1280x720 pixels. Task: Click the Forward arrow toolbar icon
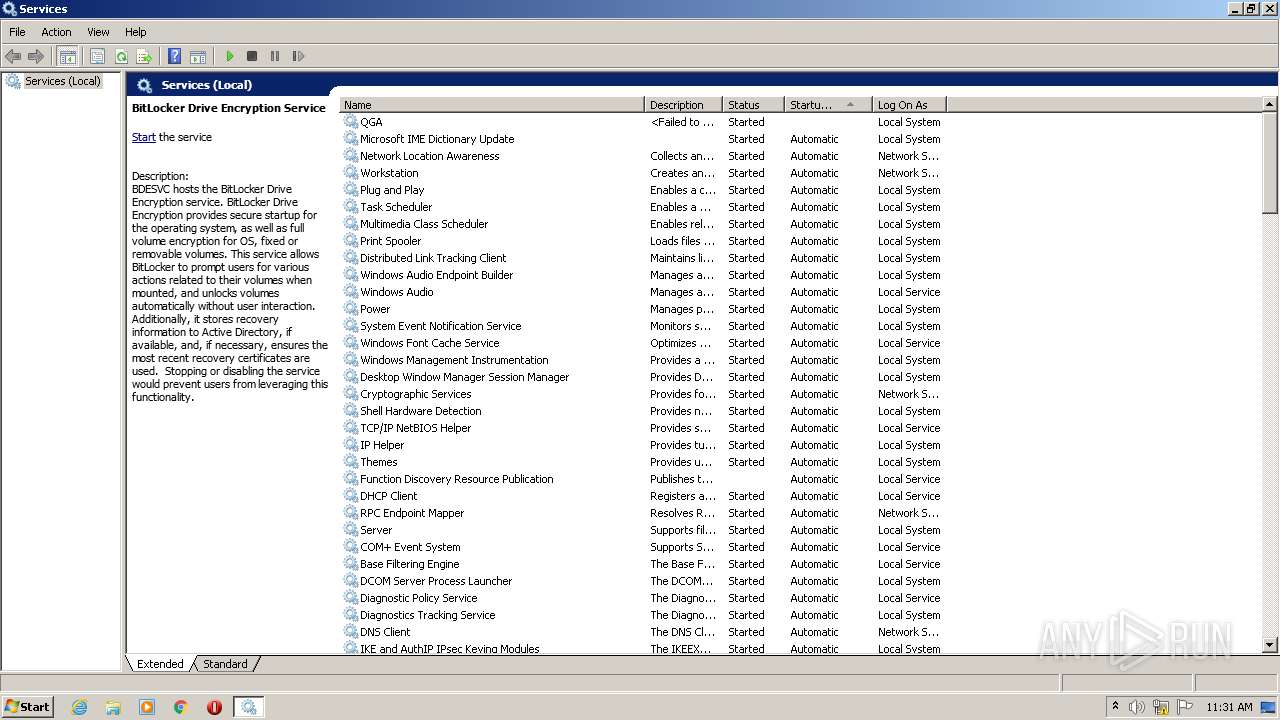click(x=36, y=57)
